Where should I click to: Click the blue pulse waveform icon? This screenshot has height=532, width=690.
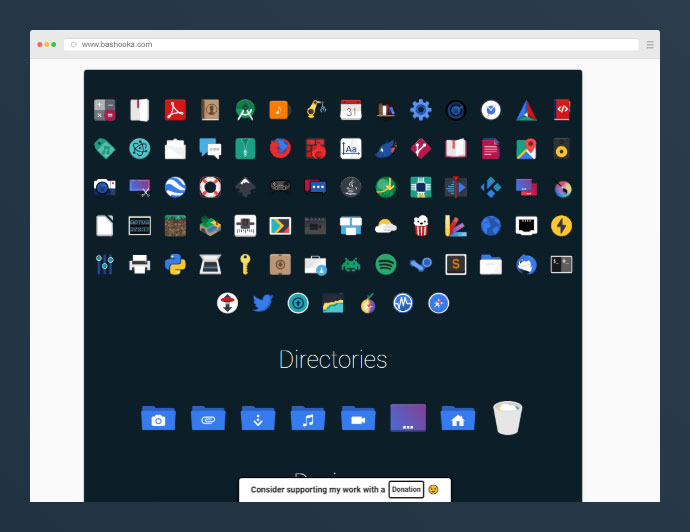coord(403,304)
